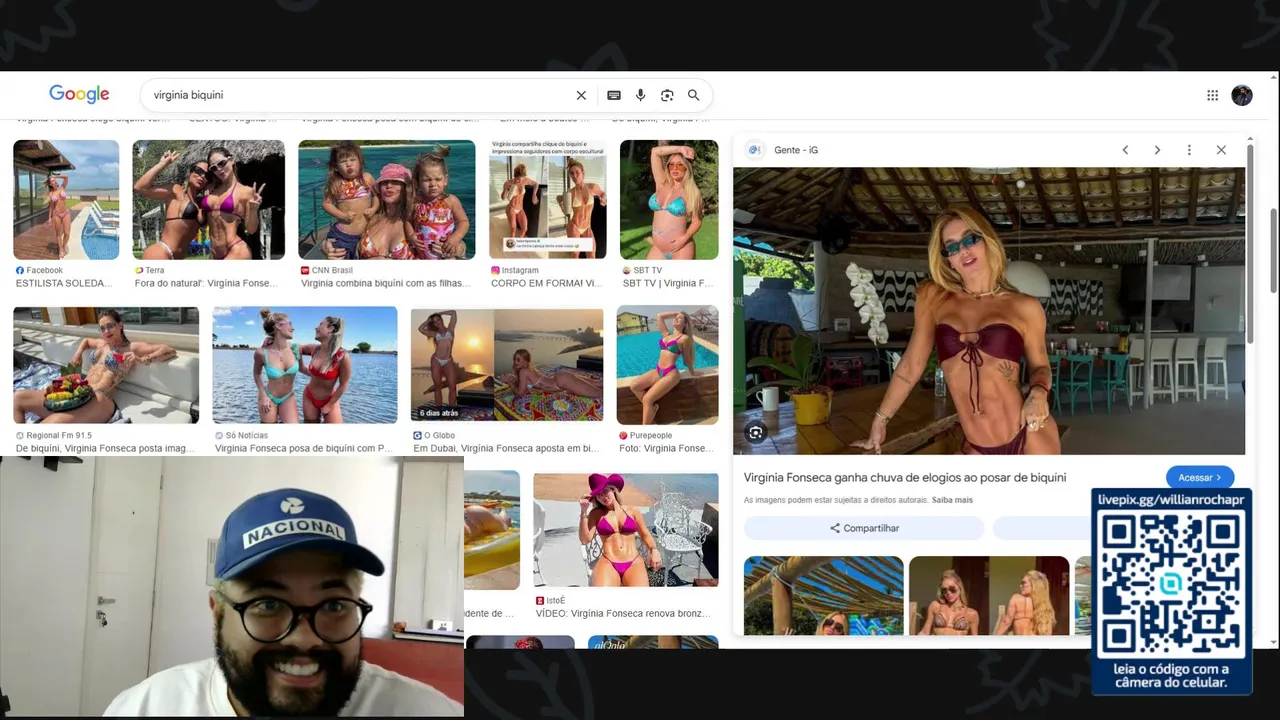Click the Só Notícias caption link
This screenshot has height=720, width=1280.
(303, 449)
